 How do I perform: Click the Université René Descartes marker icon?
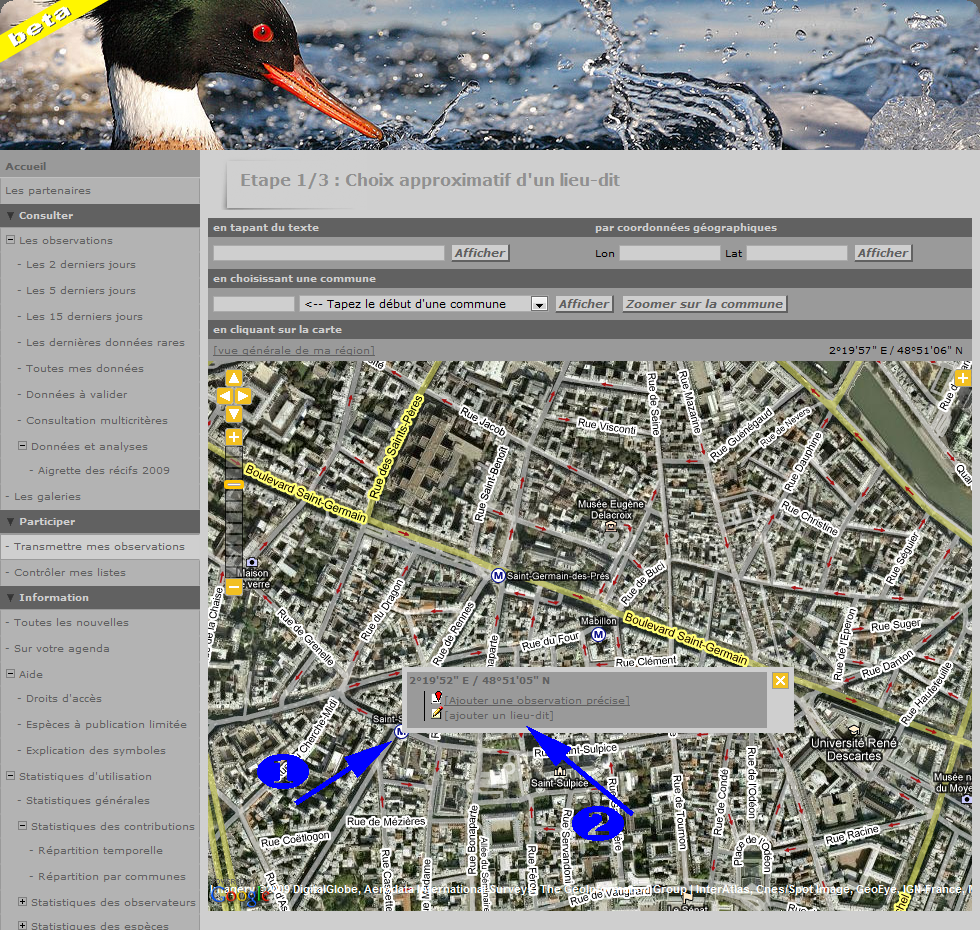point(853,730)
